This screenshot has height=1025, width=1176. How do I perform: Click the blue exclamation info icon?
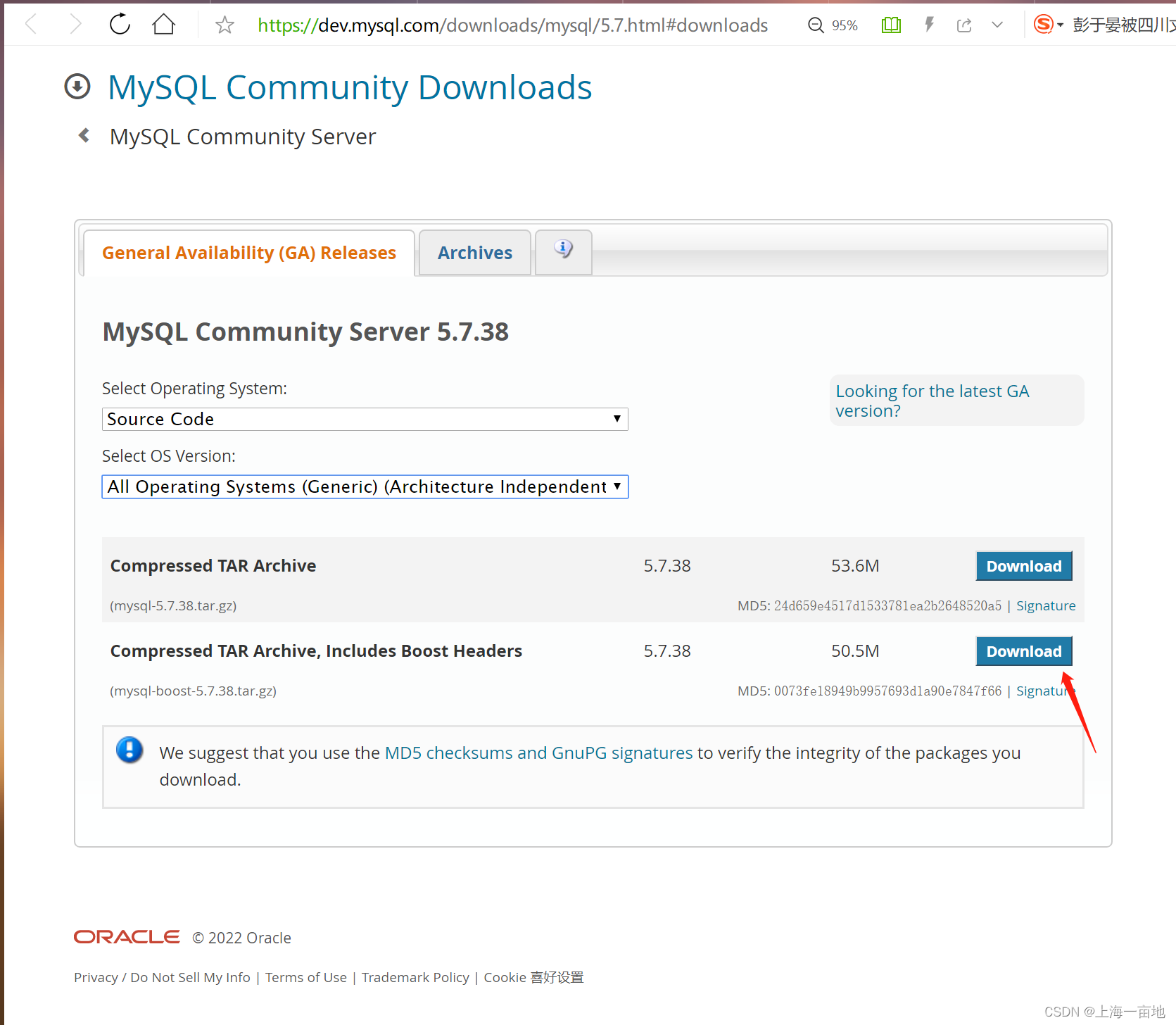(129, 750)
